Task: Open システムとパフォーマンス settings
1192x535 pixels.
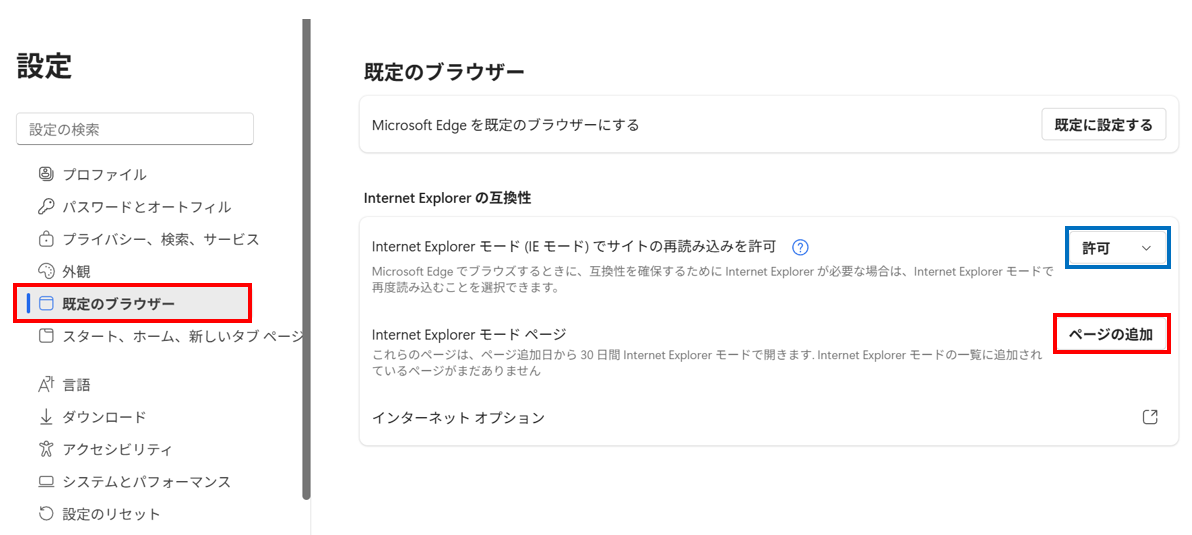Action: [147, 482]
